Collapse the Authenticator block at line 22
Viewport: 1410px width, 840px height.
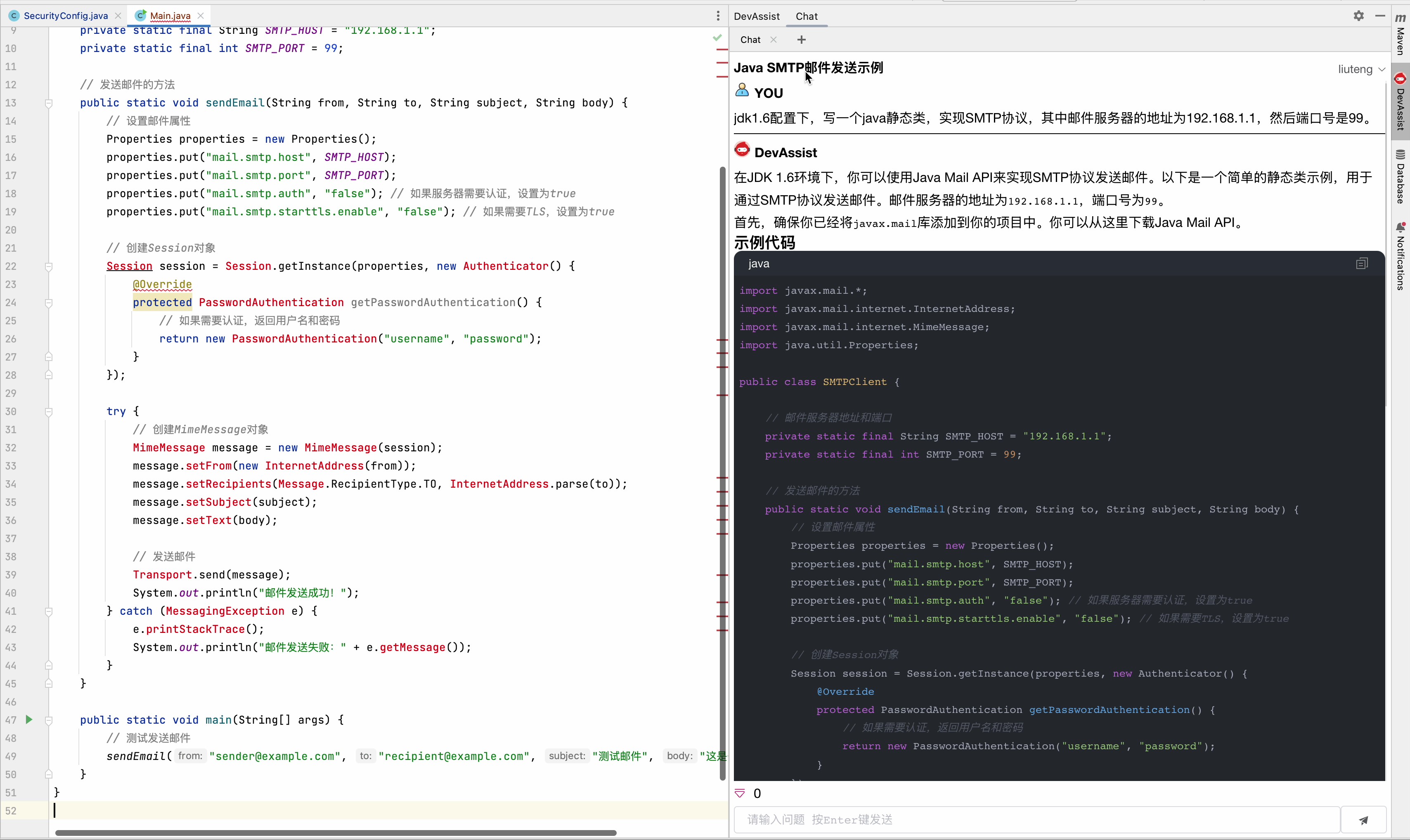[49, 267]
